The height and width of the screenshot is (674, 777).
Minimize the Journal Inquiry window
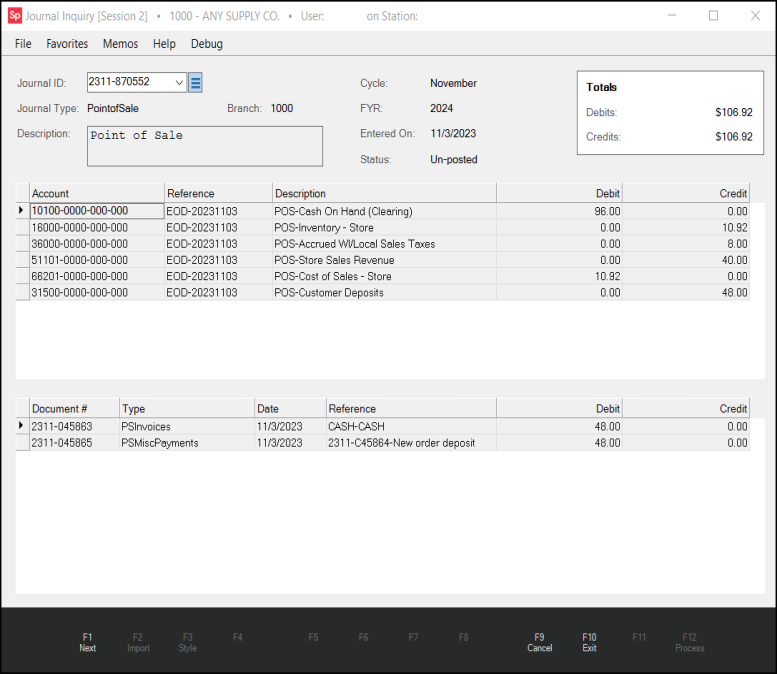[x=671, y=16]
